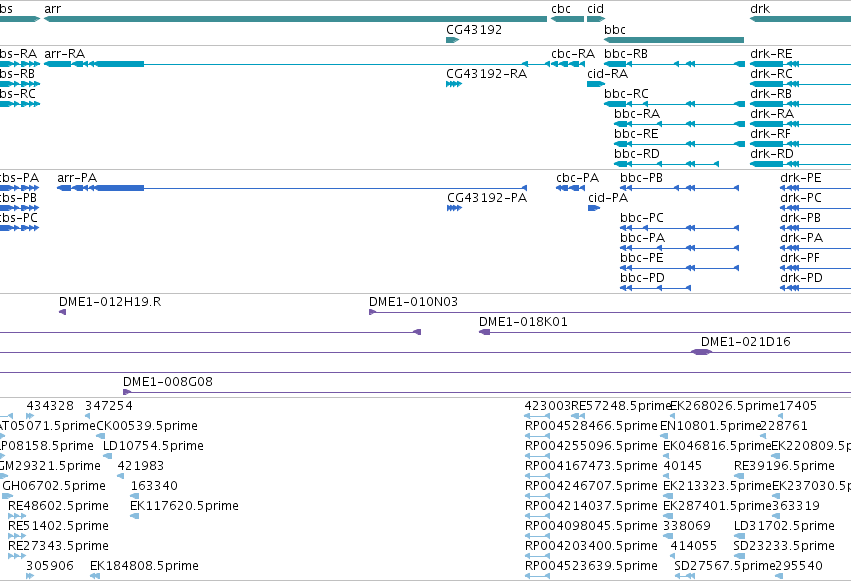The width and height of the screenshot is (851, 581).
Task: Click the bbc gene bar
Action: pos(674,40)
